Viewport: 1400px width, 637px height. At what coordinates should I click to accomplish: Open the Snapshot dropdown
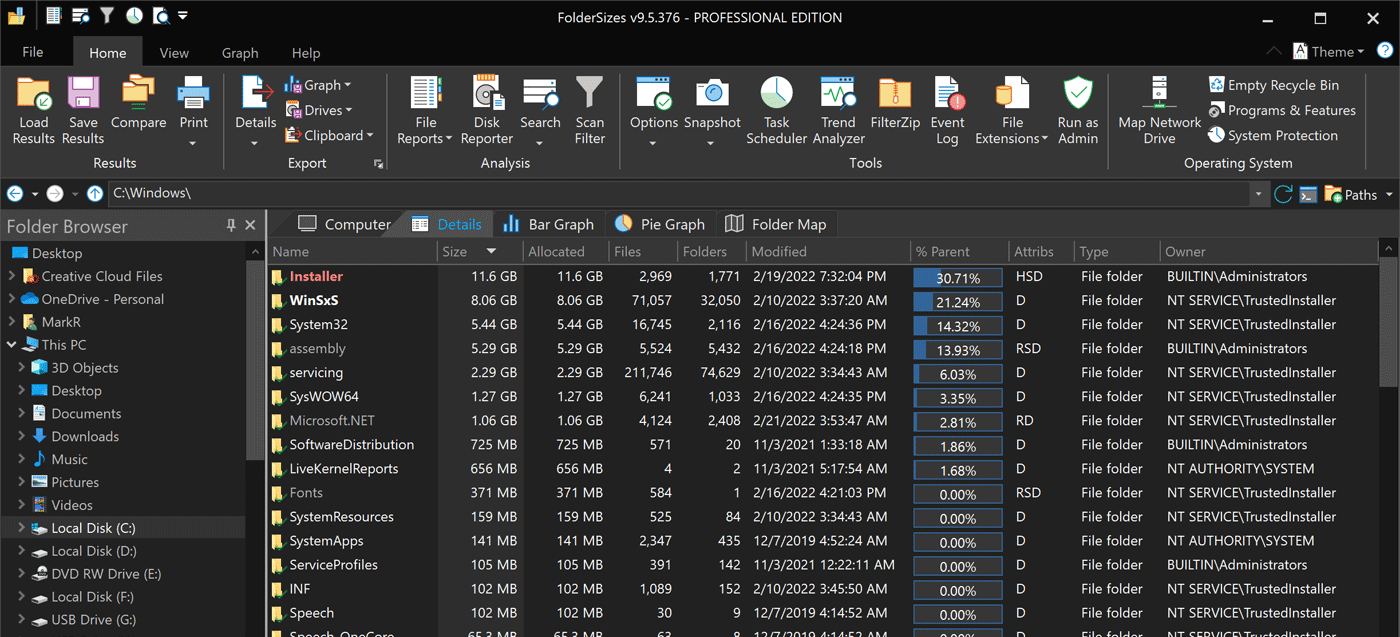pos(712,143)
